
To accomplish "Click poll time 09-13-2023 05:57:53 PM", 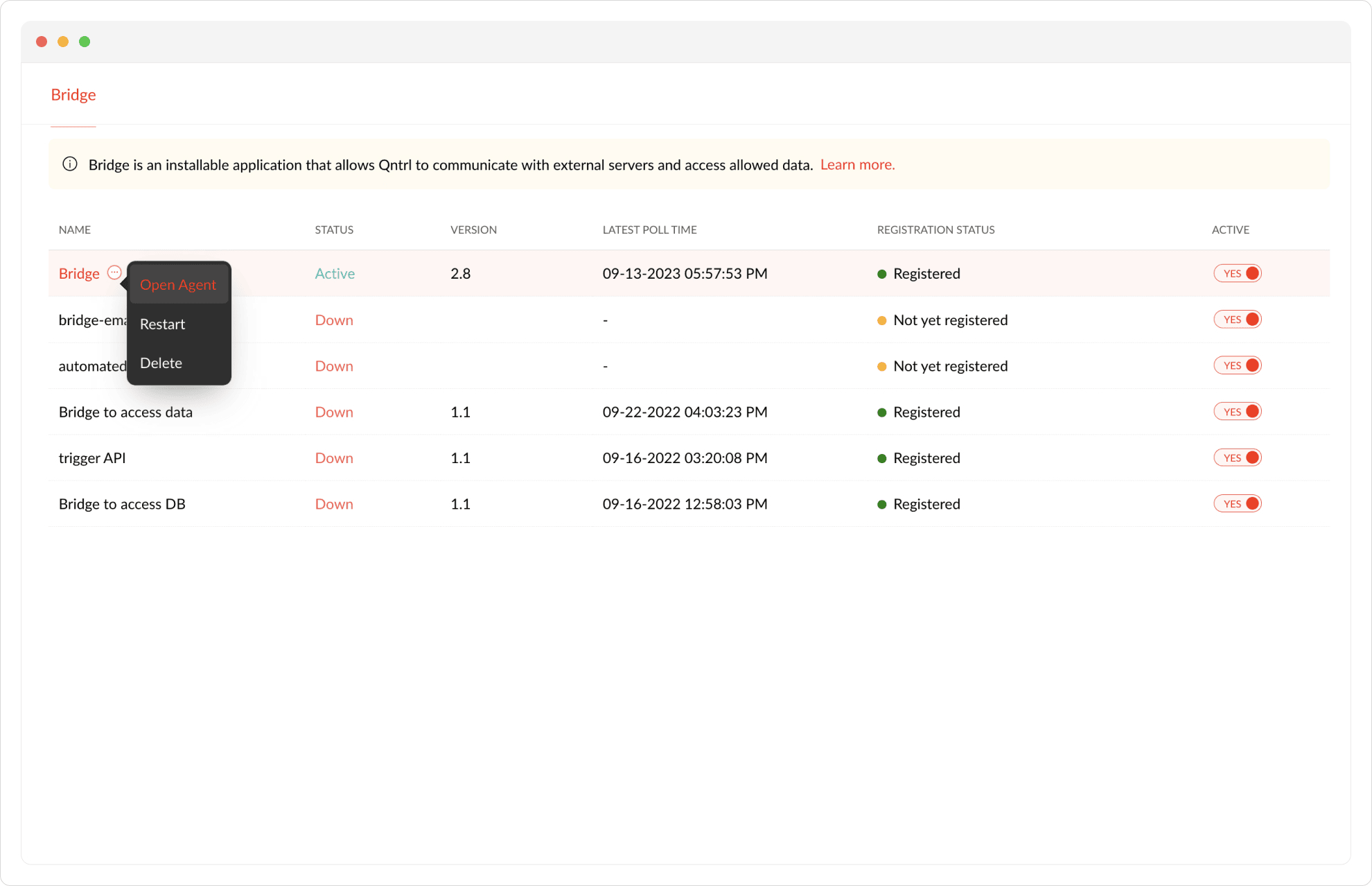I will [685, 274].
